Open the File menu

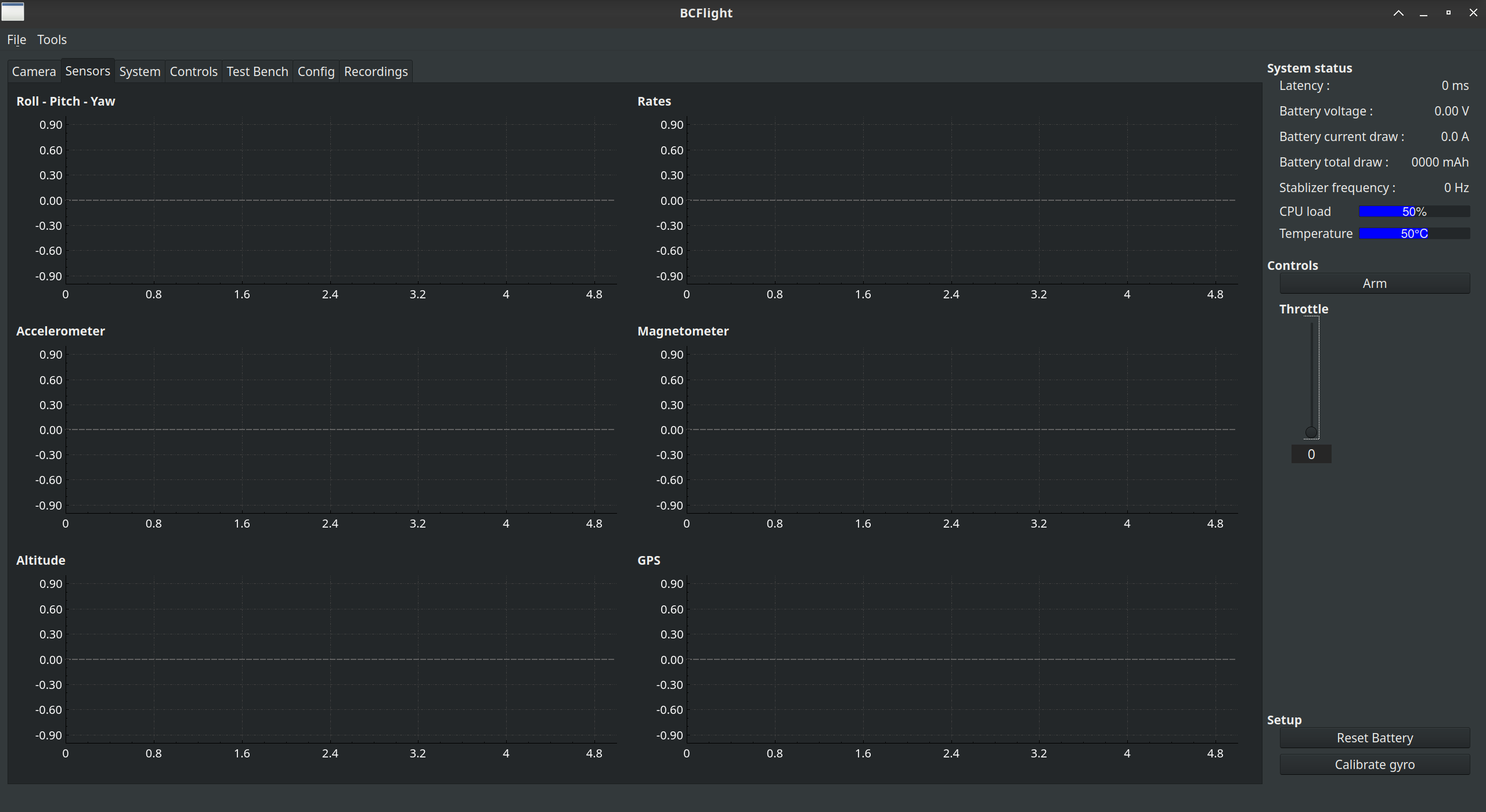click(x=16, y=39)
